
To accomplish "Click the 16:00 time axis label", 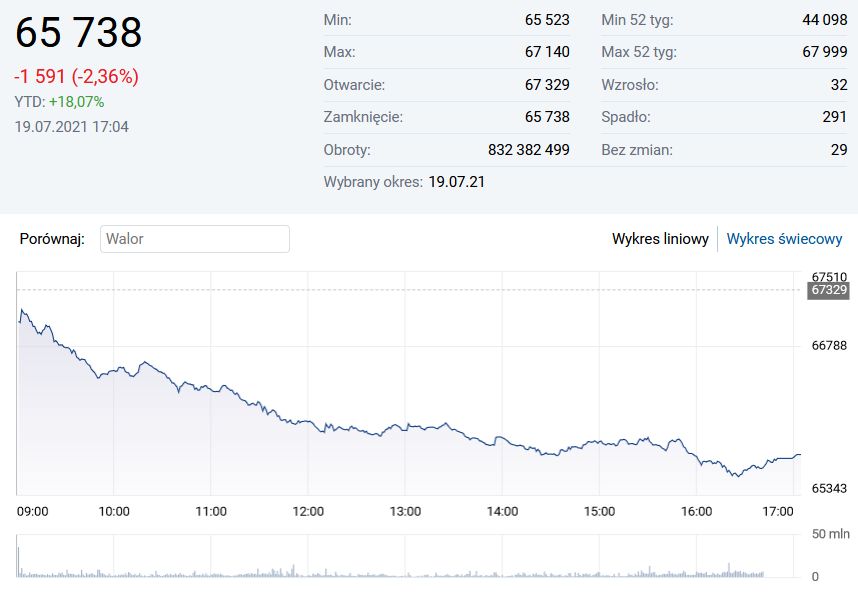I will [x=696, y=511].
